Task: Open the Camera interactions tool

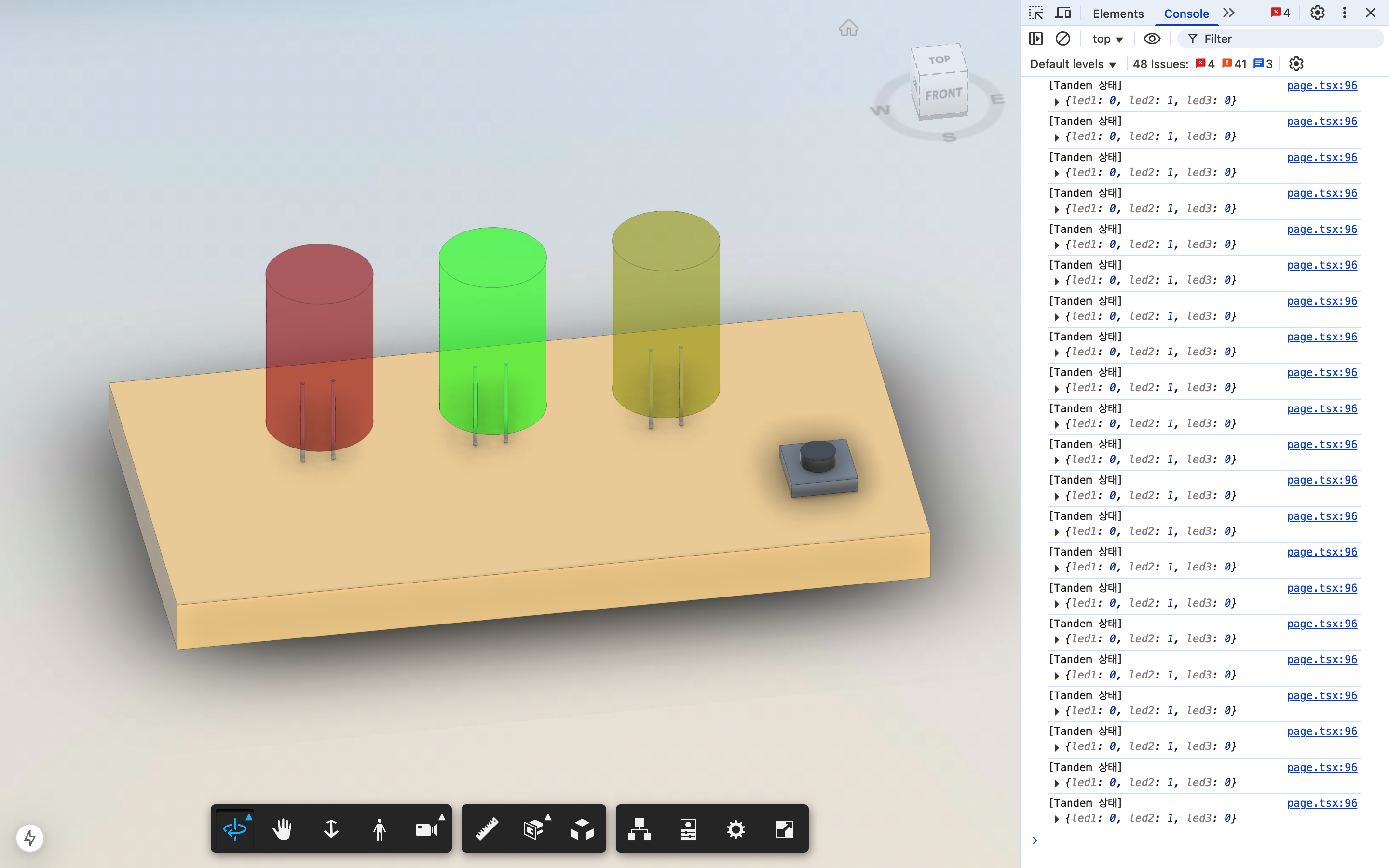Action: (427, 829)
